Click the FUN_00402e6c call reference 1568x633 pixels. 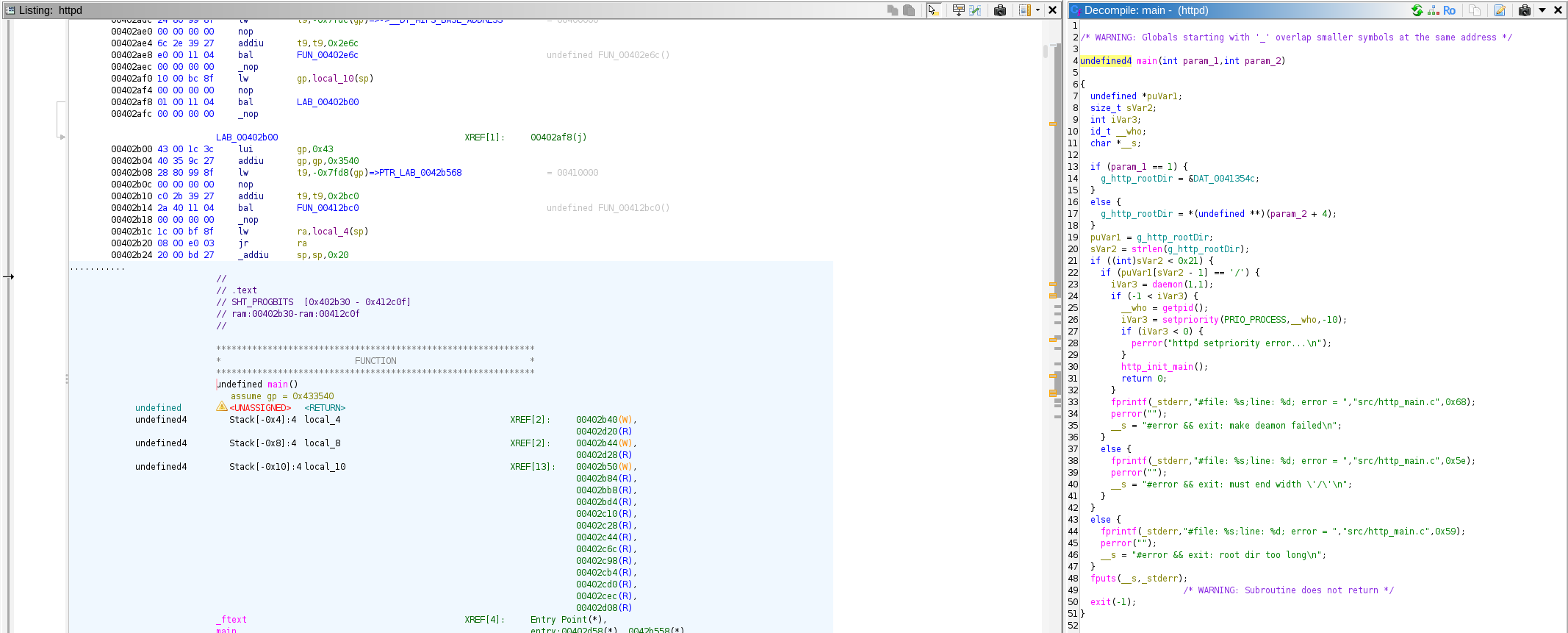click(x=327, y=55)
